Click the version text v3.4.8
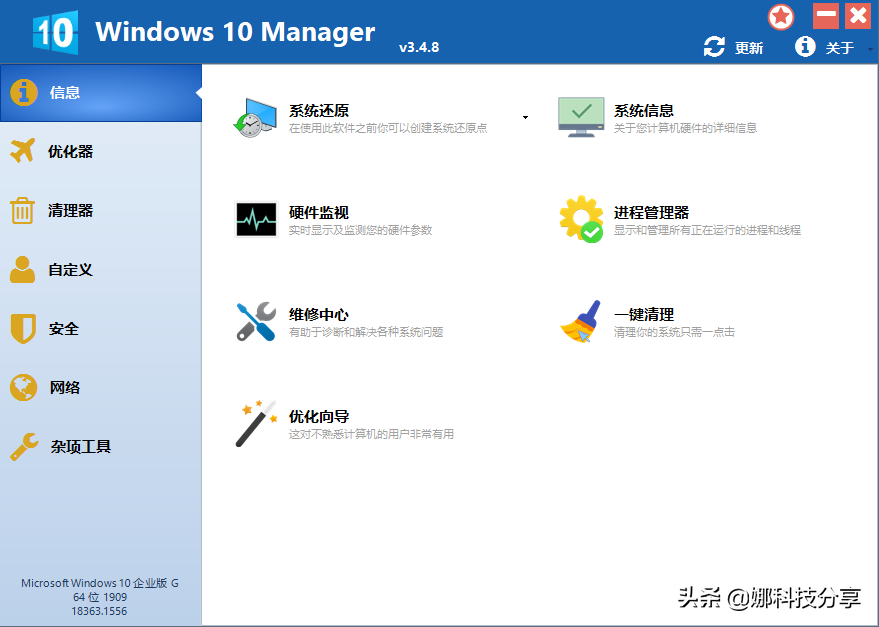This screenshot has height=627, width=879. (x=419, y=48)
